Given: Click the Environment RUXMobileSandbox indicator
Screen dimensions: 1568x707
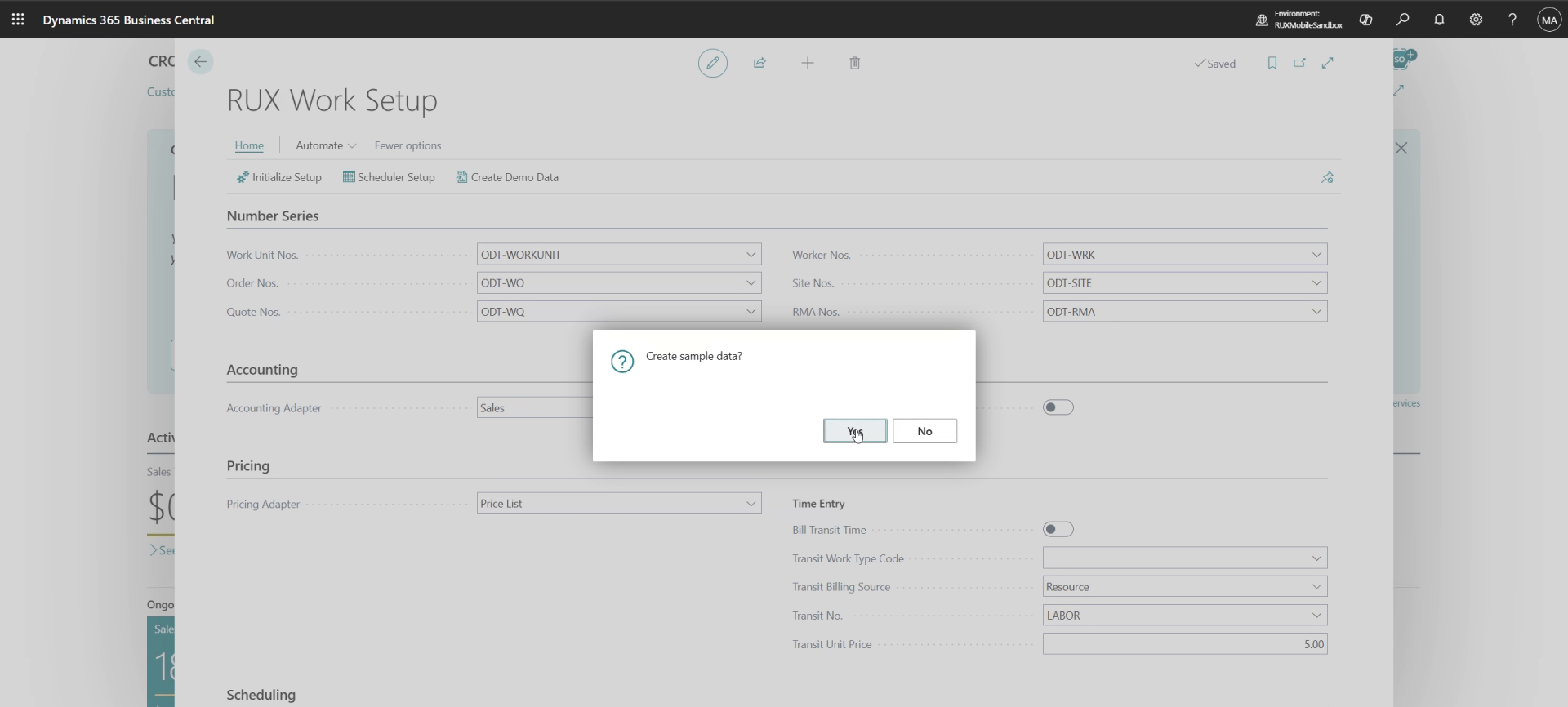Looking at the screenshot, I should (1299, 20).
